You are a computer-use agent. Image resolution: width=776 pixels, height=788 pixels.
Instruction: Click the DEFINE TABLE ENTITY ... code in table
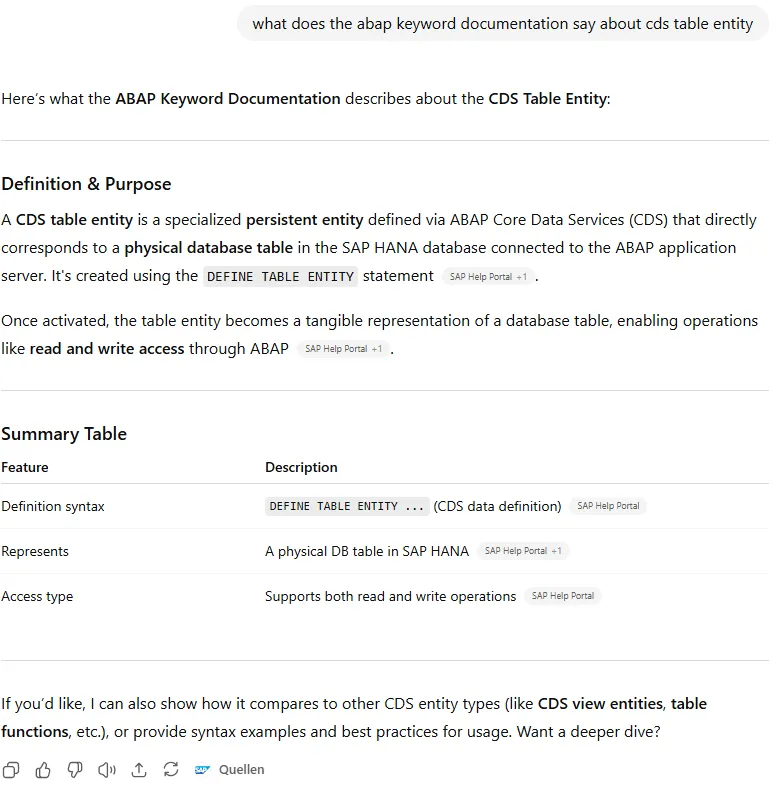346,506
